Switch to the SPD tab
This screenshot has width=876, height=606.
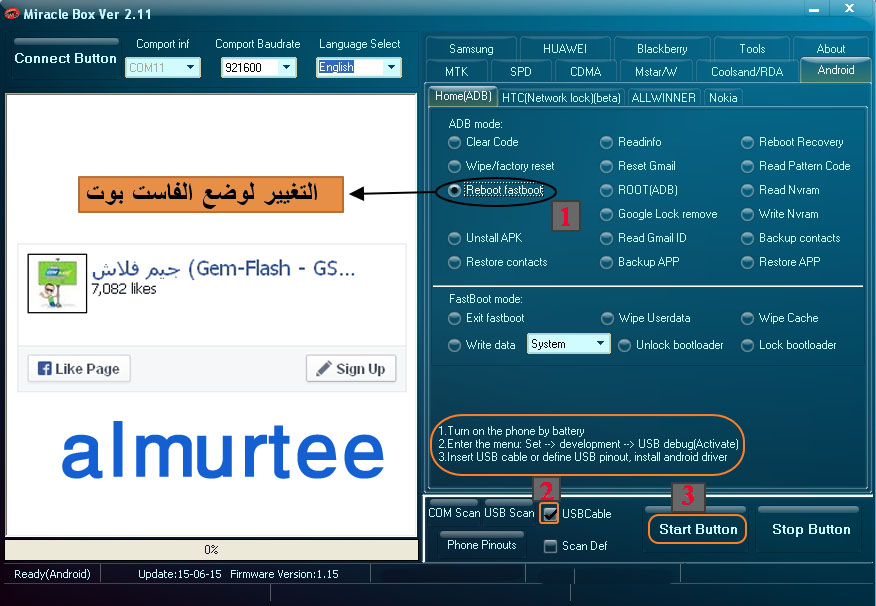tap(520, 72)
